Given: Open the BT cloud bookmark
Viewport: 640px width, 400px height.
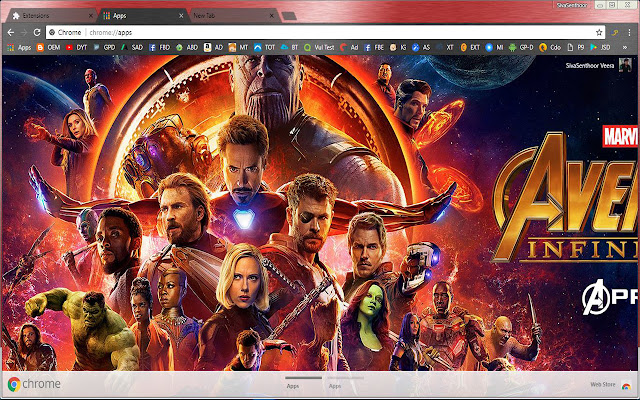Looking at the screenshot, I should [289, 47].
